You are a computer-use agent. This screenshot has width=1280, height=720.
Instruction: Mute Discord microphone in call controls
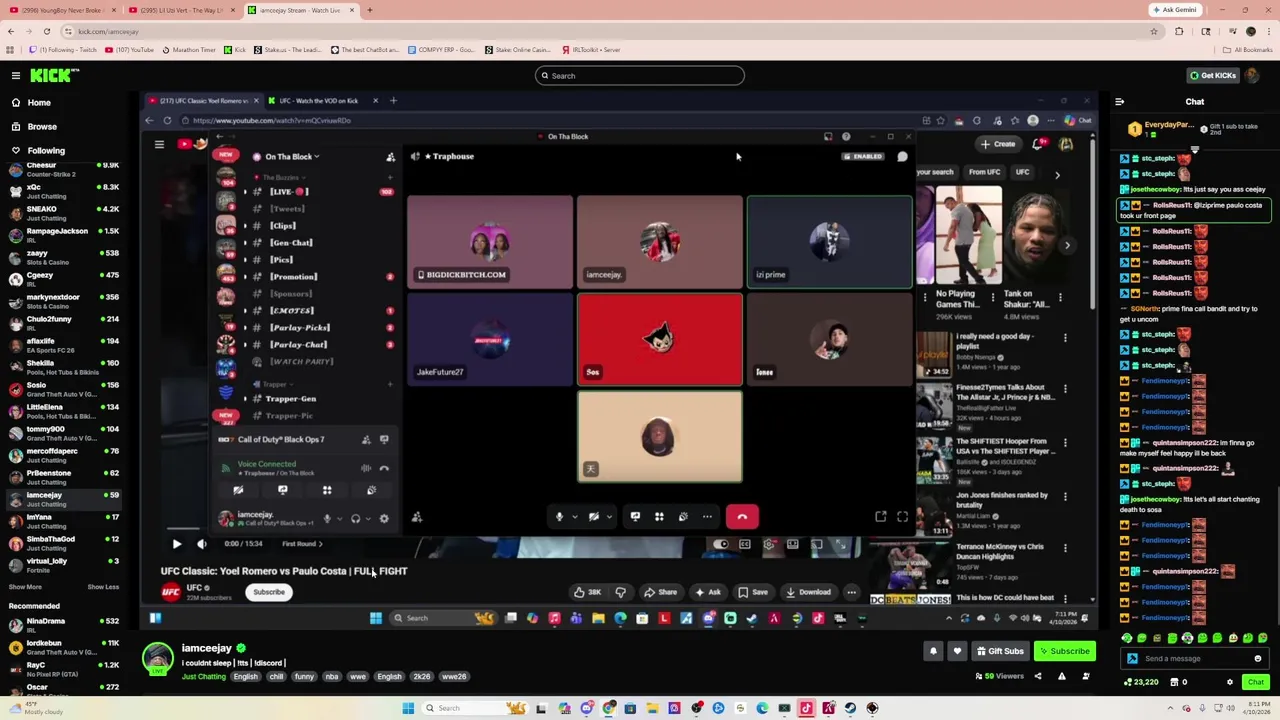(x=559, y=517)
